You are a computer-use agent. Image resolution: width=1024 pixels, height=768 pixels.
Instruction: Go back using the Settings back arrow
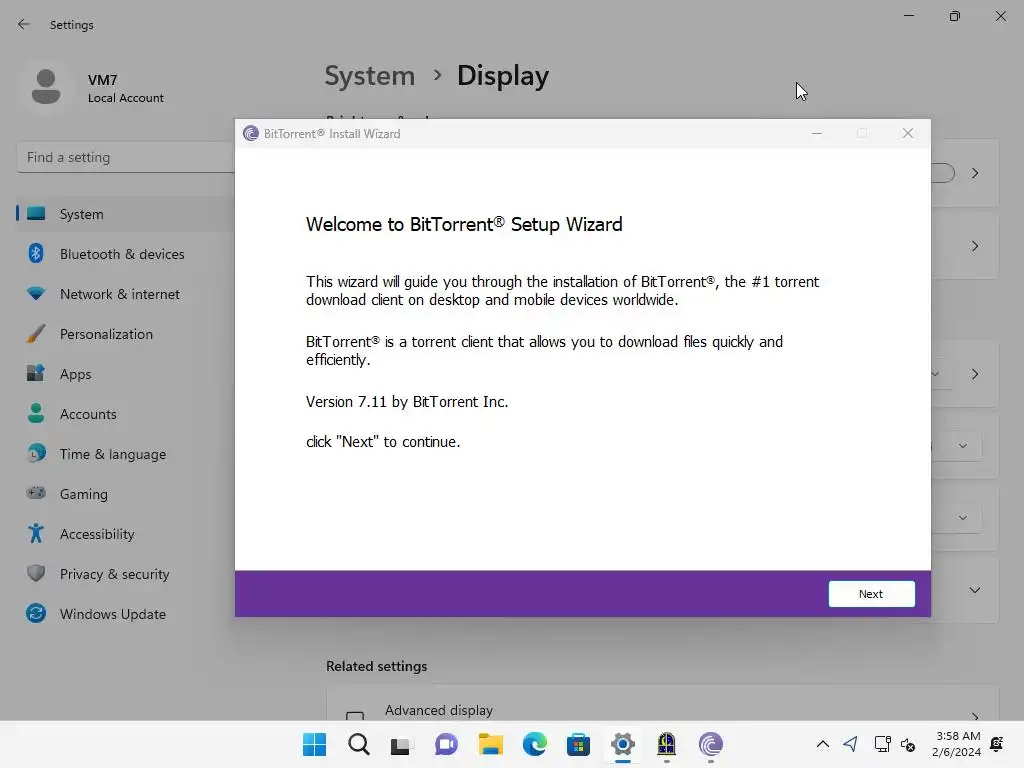pyautogui.click(x=24, y=24)
